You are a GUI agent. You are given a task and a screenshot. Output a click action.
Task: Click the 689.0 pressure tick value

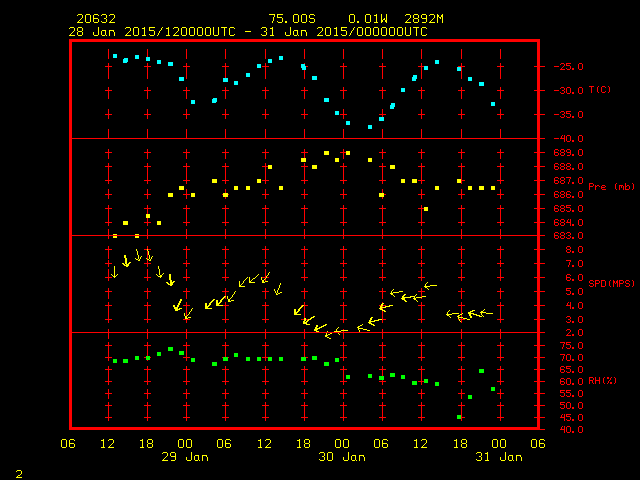[x=568, y=153]
